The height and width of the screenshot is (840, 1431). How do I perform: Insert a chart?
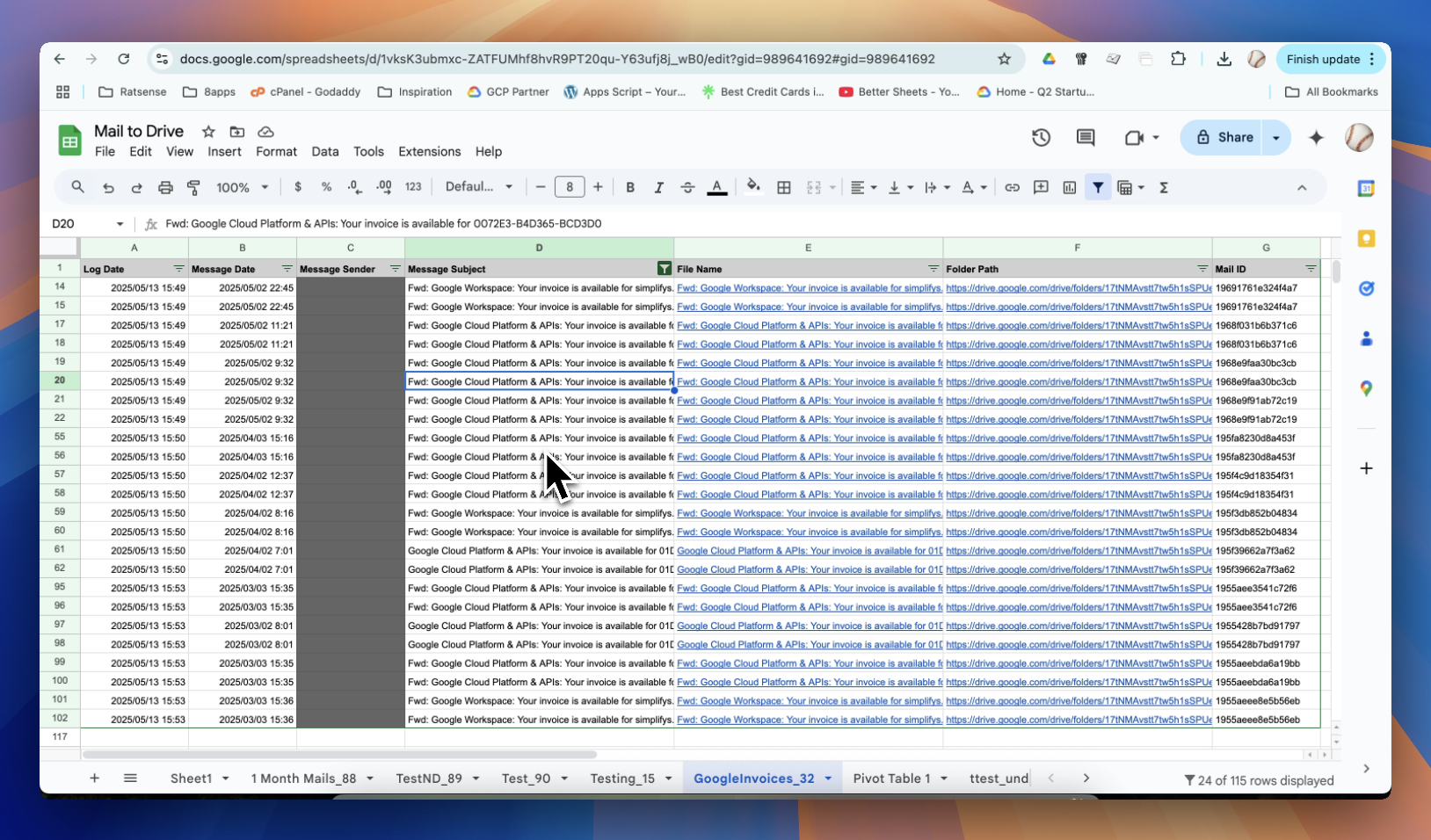click(1070, 187)
